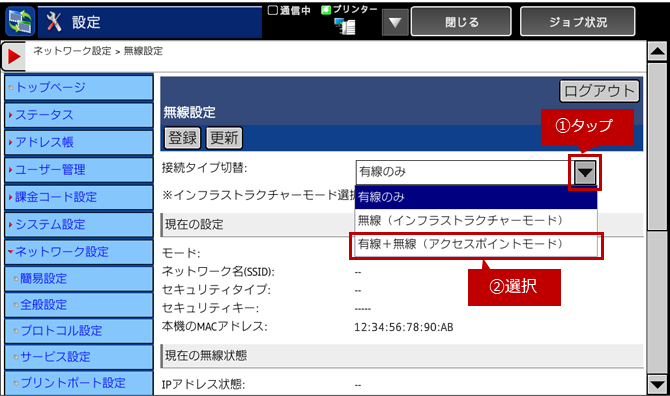Open the 接続タイプ切替 dropdown arrow
Image resolution: width=670 pixels, height=396 pixels.
[x=585, y=173]
